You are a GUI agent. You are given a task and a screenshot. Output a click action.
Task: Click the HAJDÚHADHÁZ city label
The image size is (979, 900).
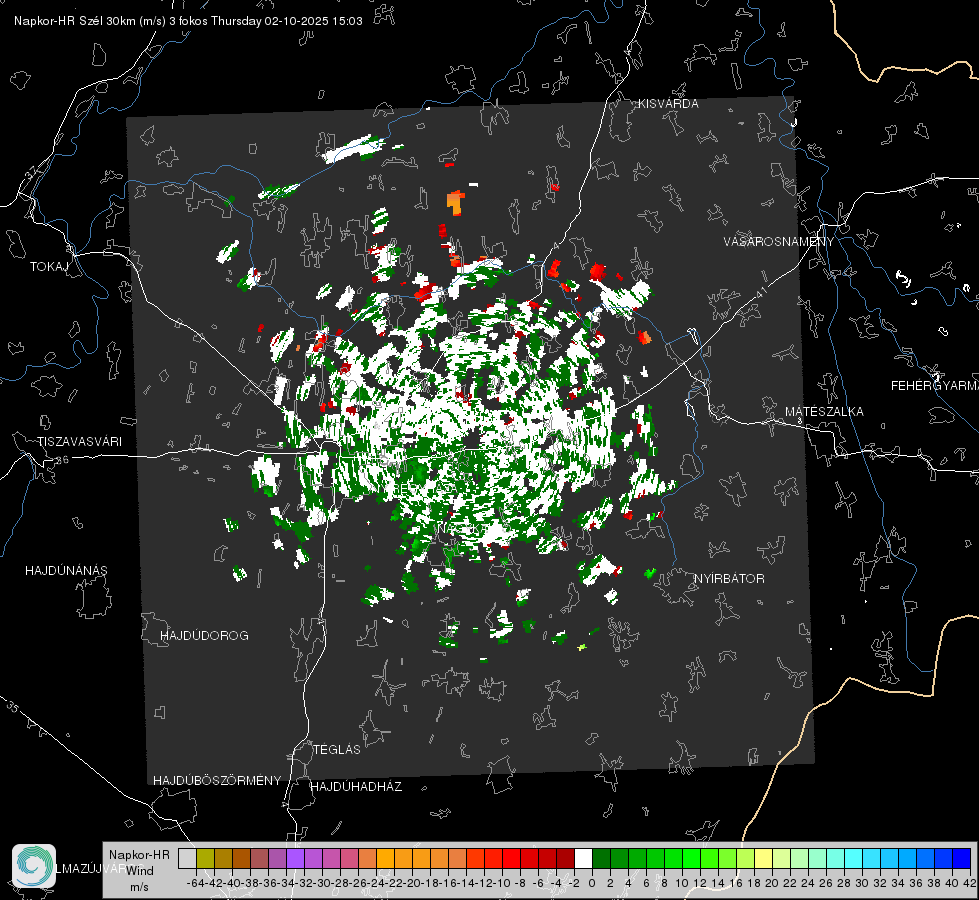(357, 786)
